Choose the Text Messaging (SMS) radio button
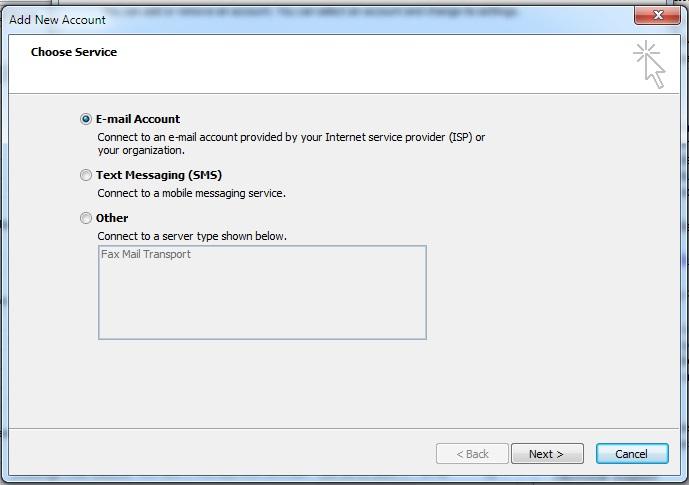The height and width of the screenshot is (485, 689). click(x=86, y=175)
